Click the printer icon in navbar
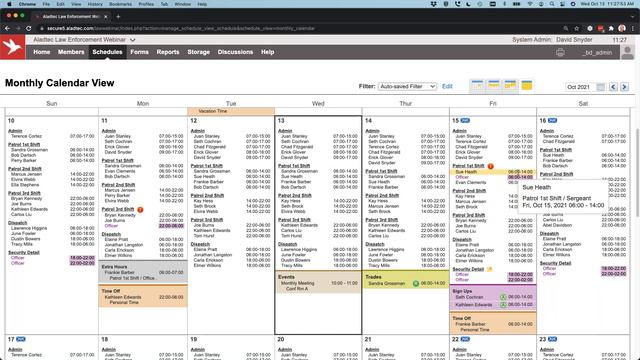 560,52
